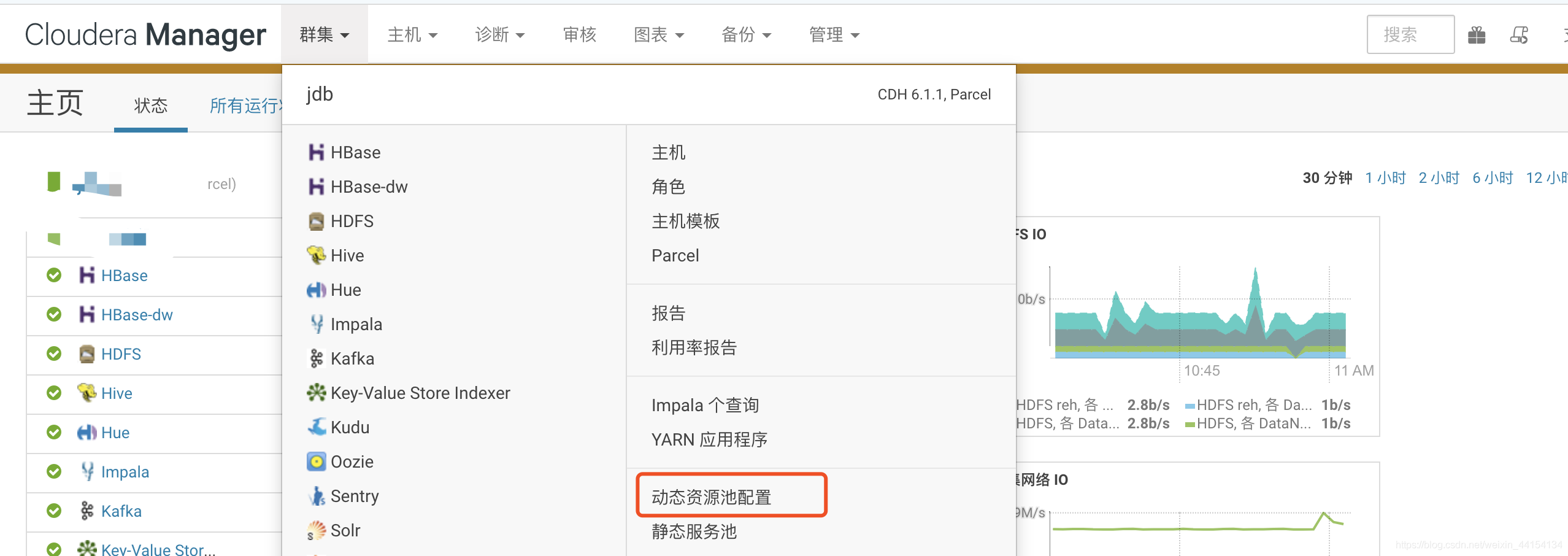The height and width of the screenshot is (556, 1568).
Task: Click the jdb cluster name in dropdown
Action: coord(320,94)
